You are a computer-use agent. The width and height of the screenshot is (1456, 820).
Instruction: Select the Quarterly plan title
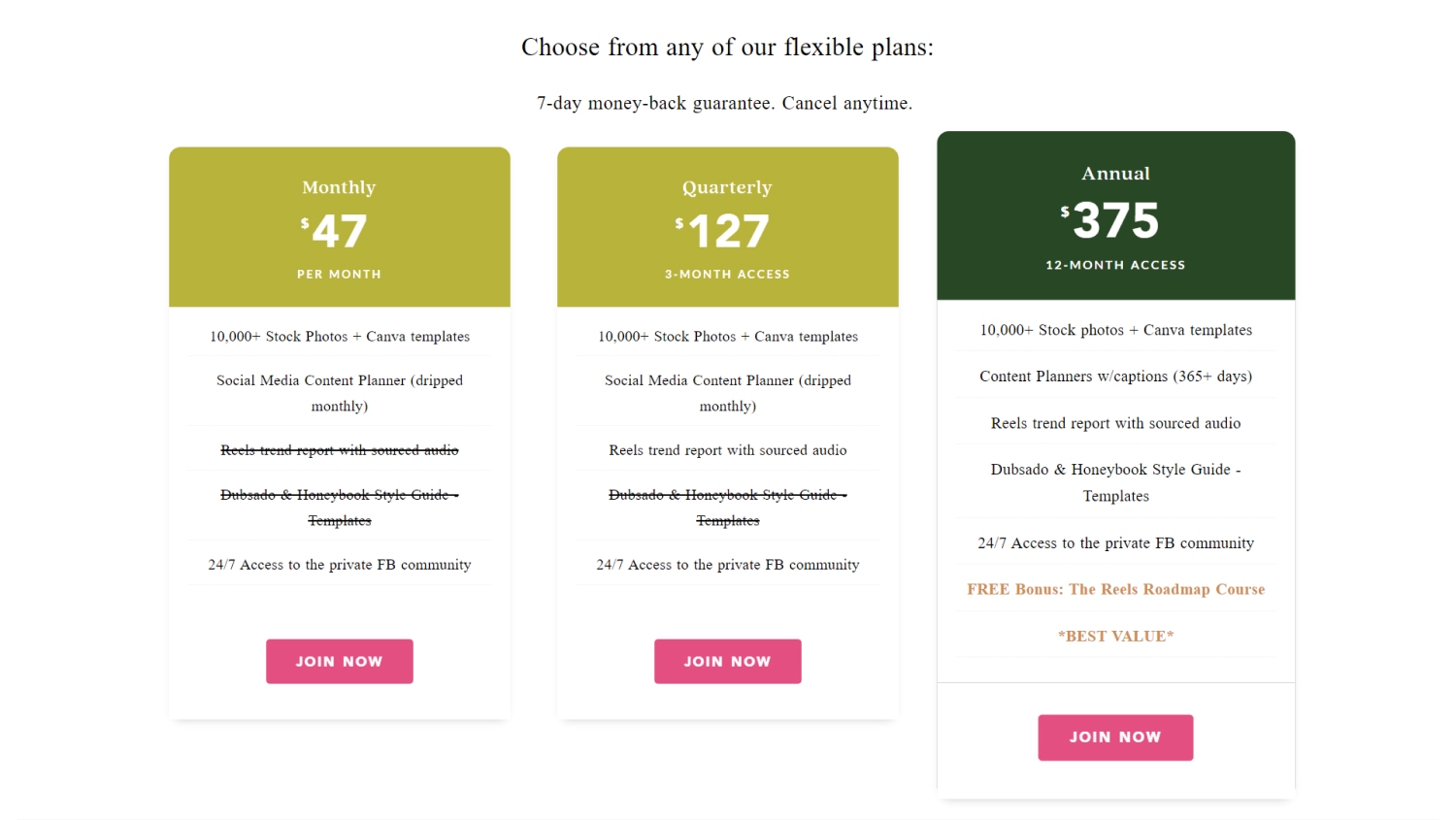pos(727,187)
